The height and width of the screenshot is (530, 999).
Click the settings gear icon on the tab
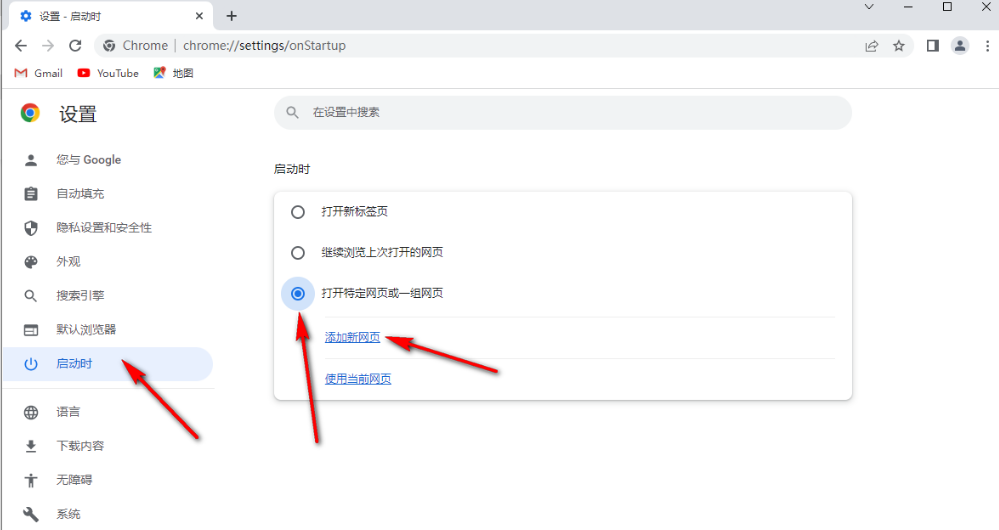[x=25, y=16]
